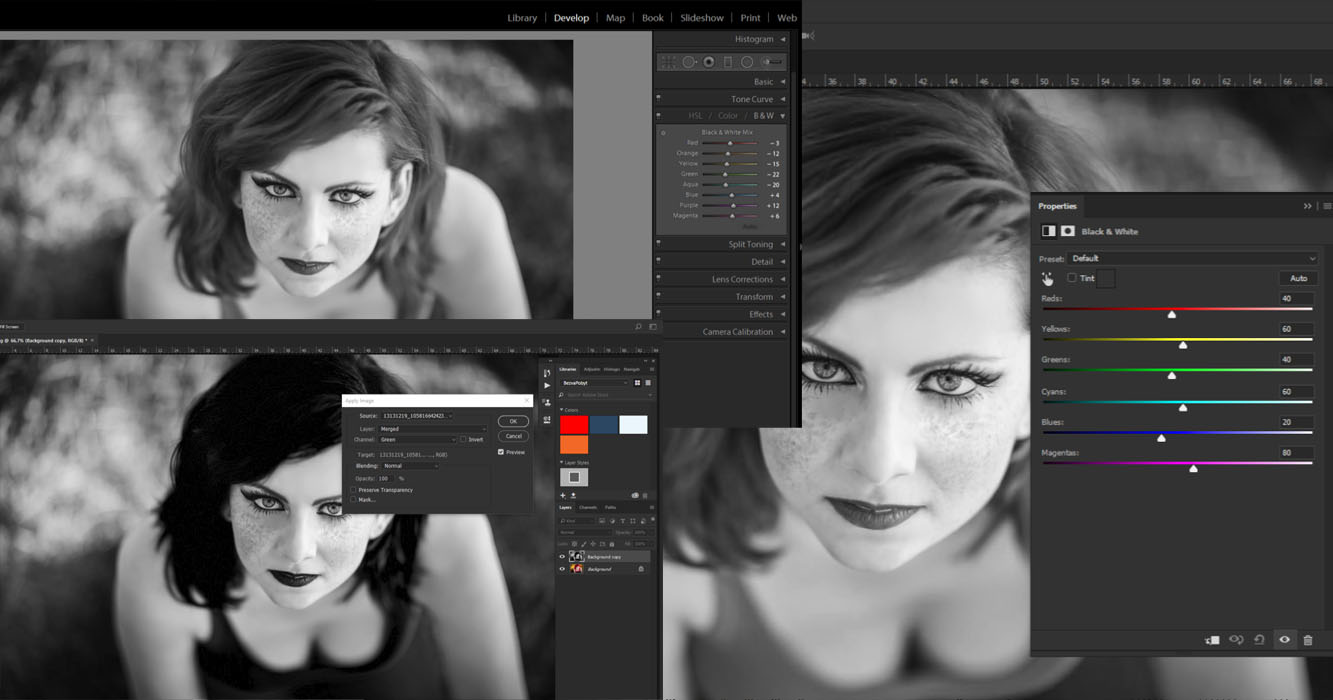
Task: Open the Library module in Lightroom
Action: click(x=522, y=18)
